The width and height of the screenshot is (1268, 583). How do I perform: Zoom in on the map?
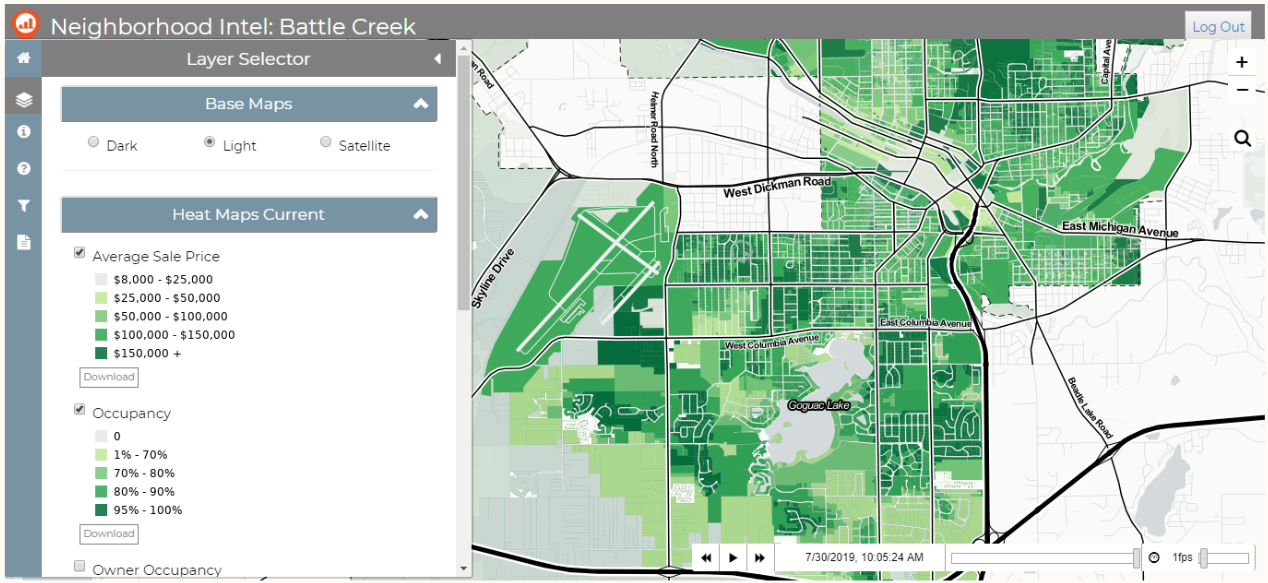(x=1242, y=62)
